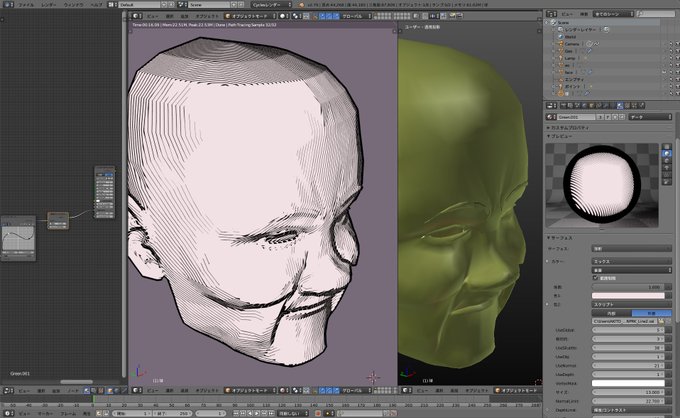
Task: Select the sphere preview type icon
Action: 667,153
